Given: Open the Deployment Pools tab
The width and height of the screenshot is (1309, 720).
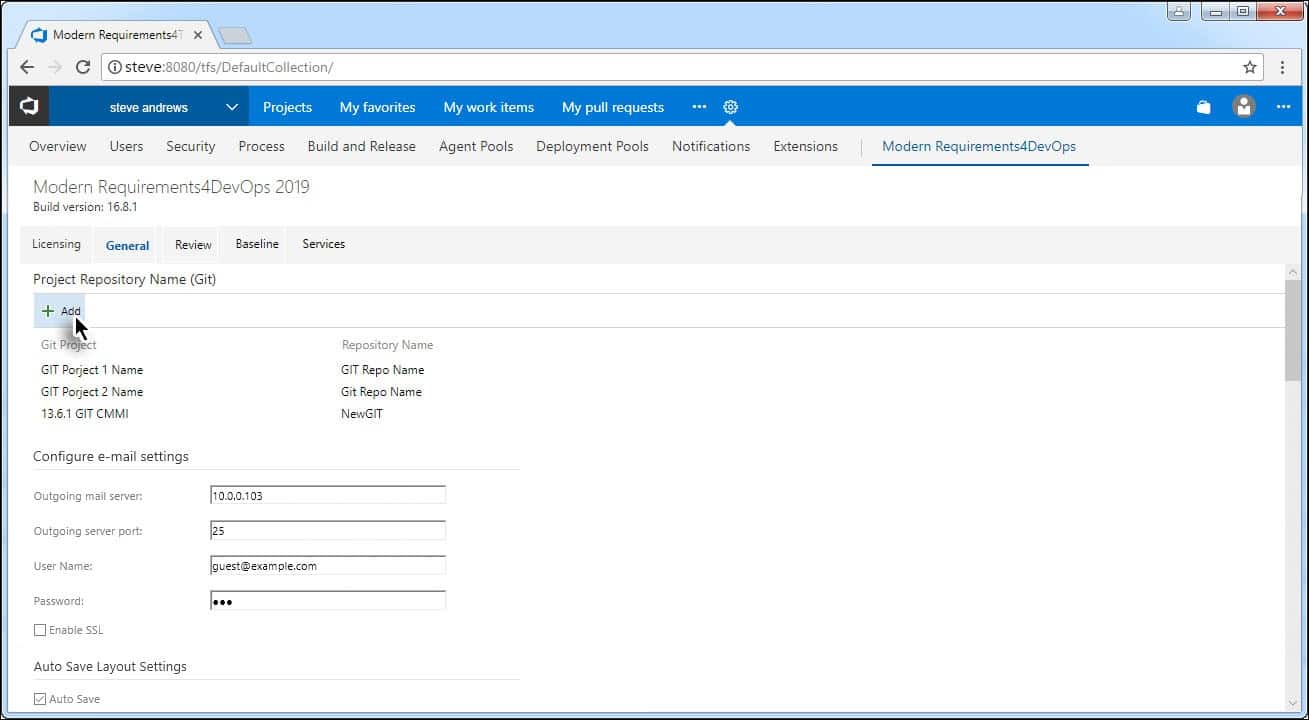Looking at the screenshot, I should point(592,146).
